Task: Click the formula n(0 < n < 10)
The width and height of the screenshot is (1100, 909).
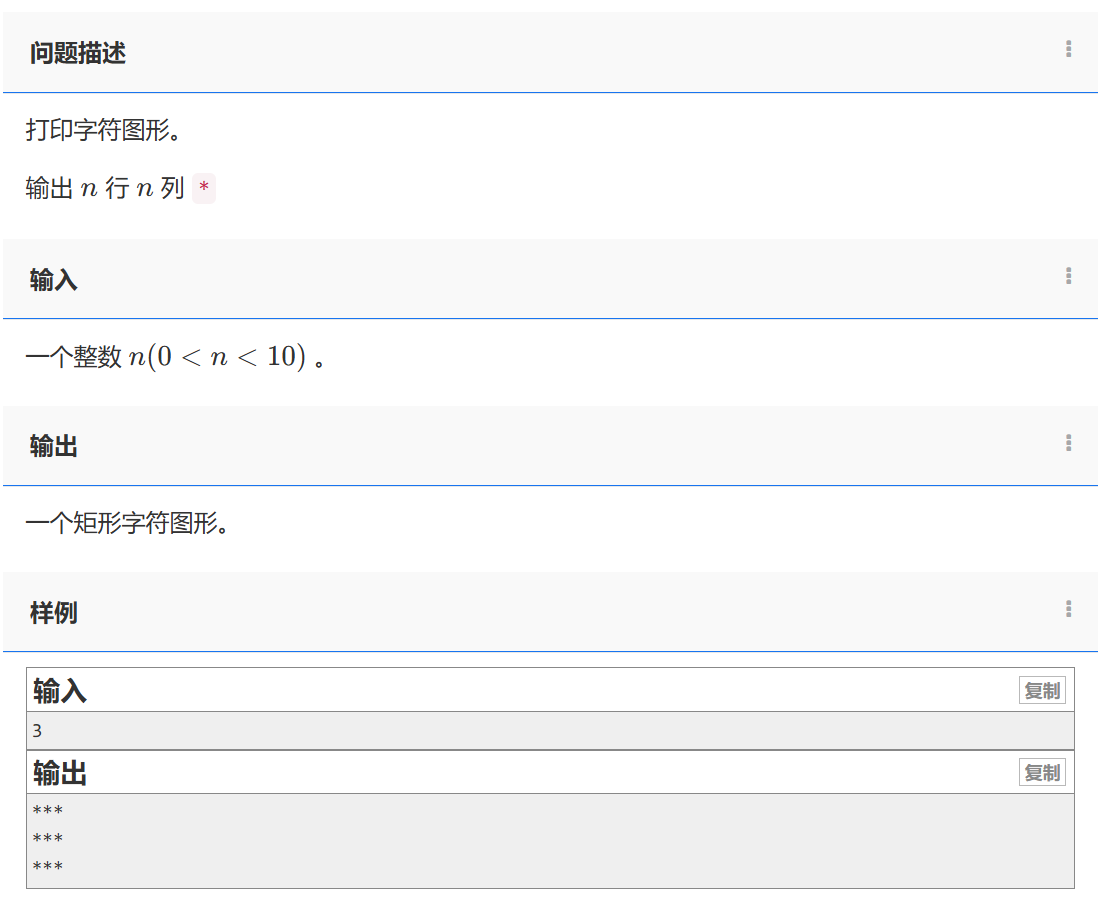Action: click(x=217, y=357)
